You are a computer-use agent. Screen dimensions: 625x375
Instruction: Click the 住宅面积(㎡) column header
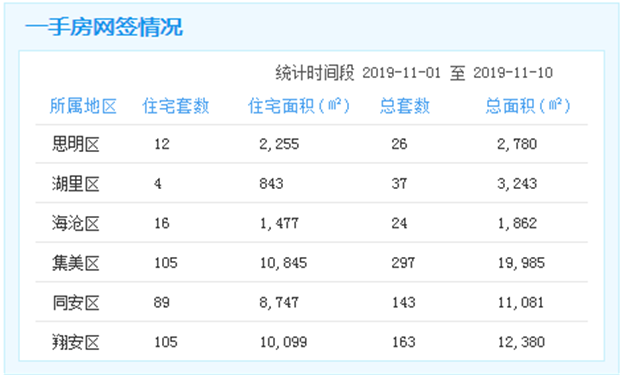[299, 106]
